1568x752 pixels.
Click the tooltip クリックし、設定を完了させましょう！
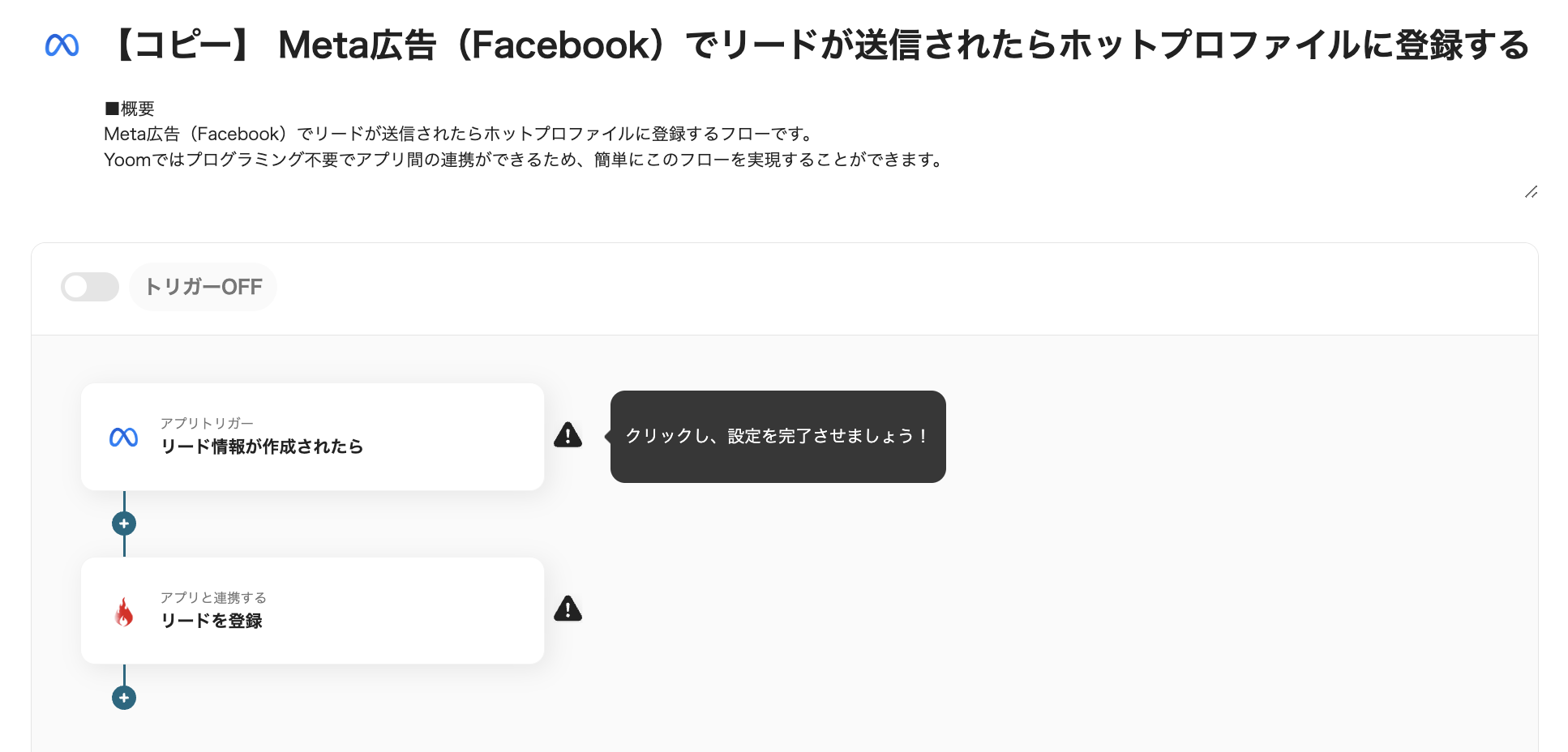[x=778, y=436]
